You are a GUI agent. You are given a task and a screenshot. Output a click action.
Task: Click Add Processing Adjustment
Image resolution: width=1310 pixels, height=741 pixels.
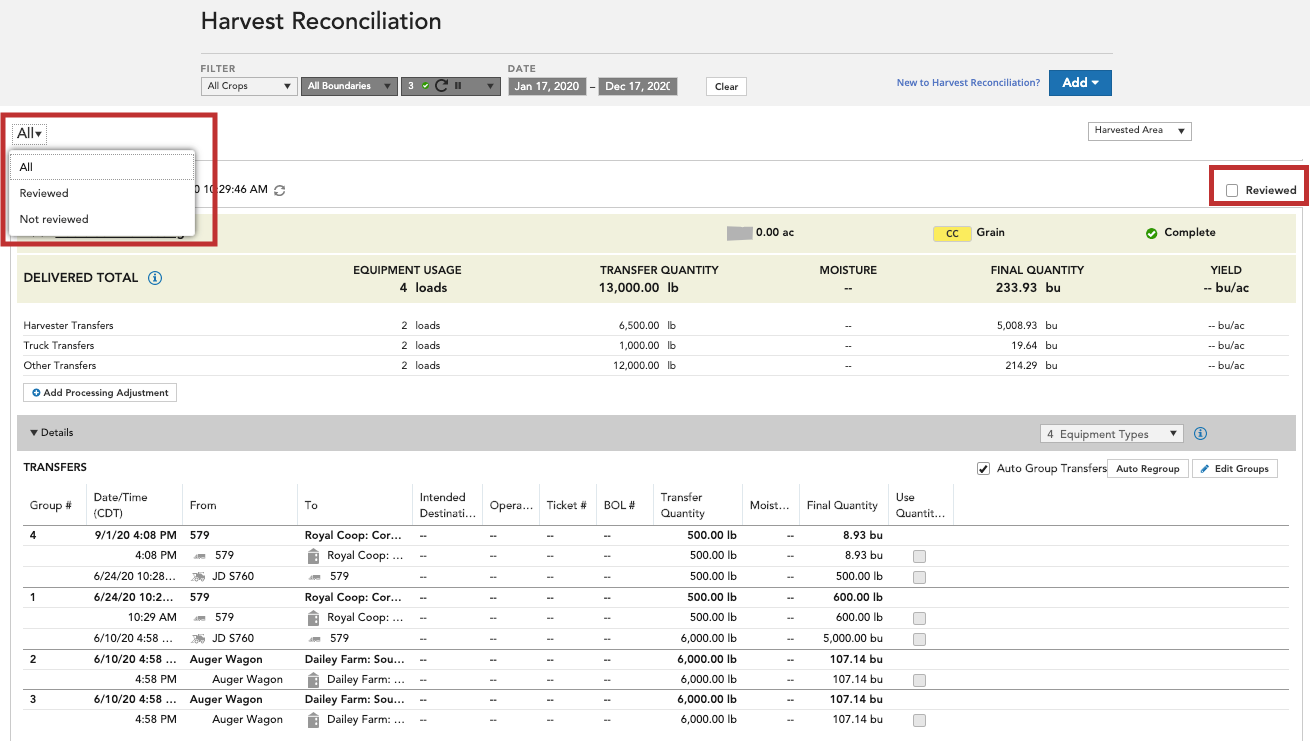(100, 393)
